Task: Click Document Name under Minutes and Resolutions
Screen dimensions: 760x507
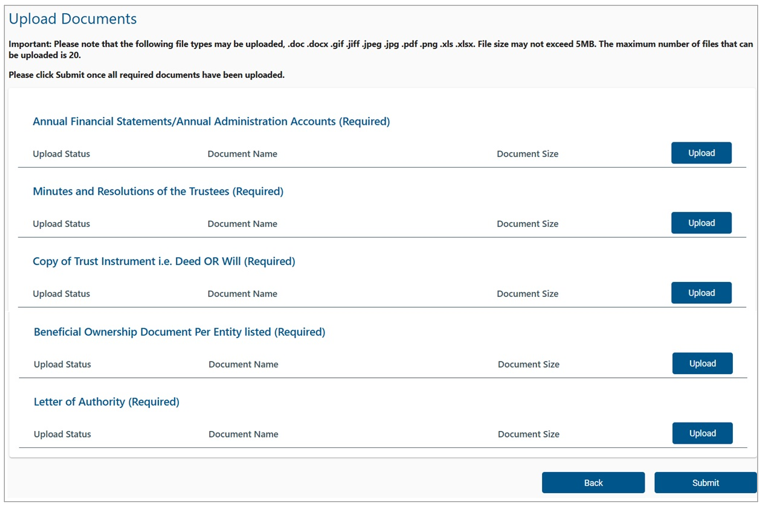Action: tap(242, 223)
